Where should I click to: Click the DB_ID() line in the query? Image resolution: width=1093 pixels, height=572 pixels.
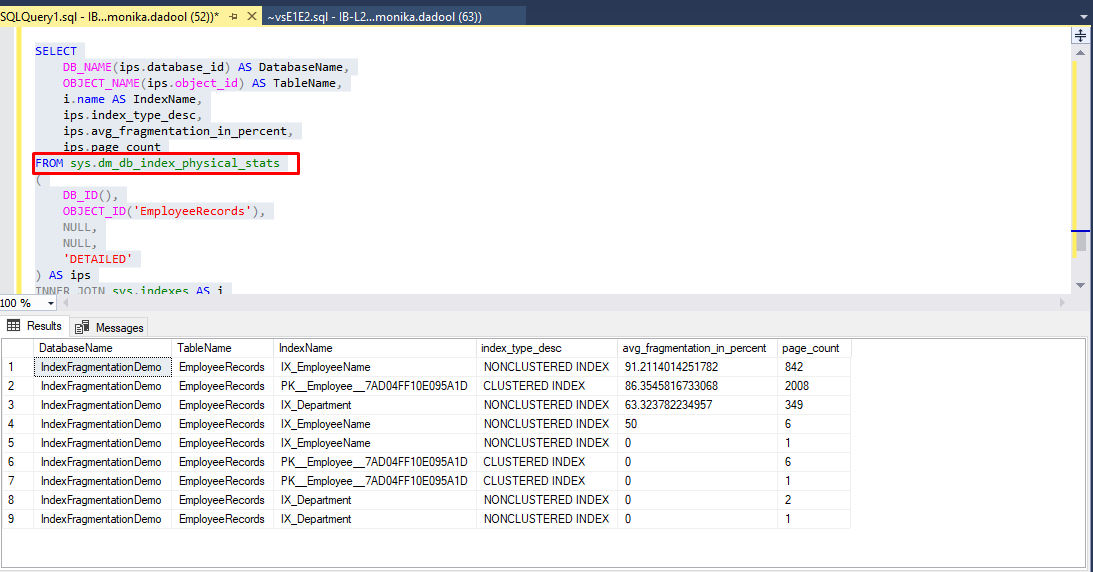tap(91, 195)
